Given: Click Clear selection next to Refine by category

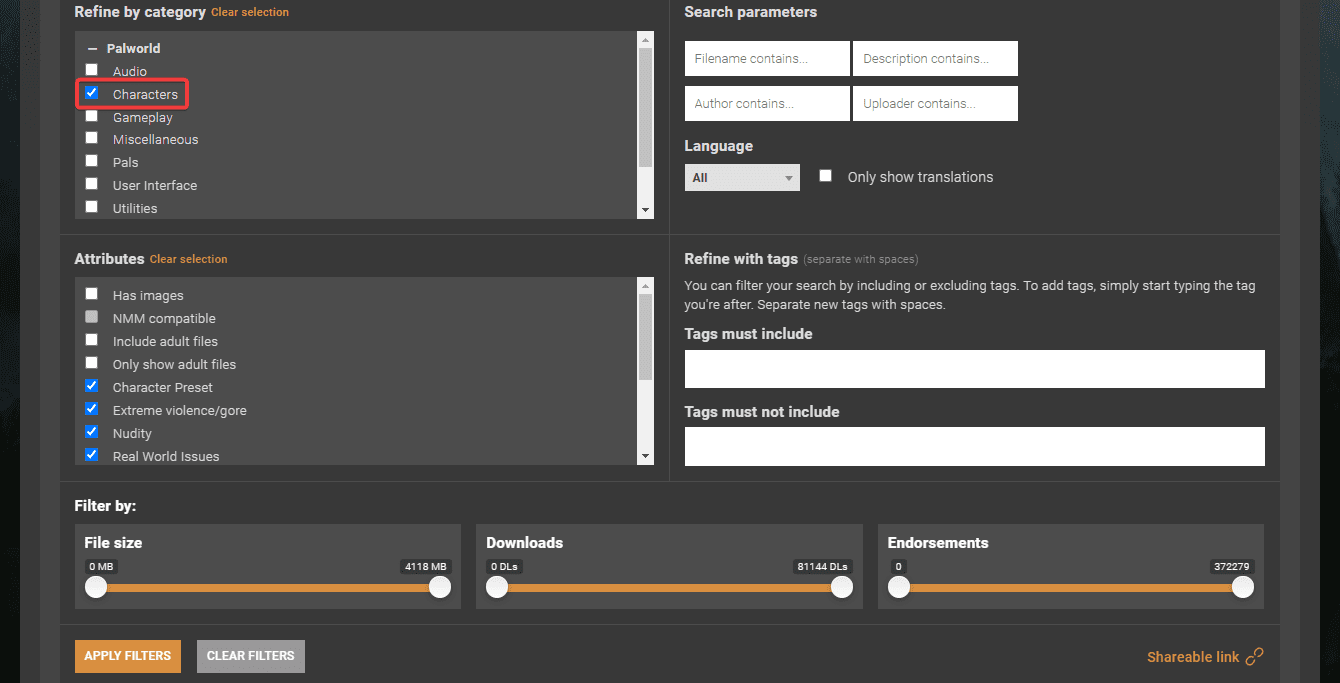Looking at the screenshot, I should tap(250, 12).
